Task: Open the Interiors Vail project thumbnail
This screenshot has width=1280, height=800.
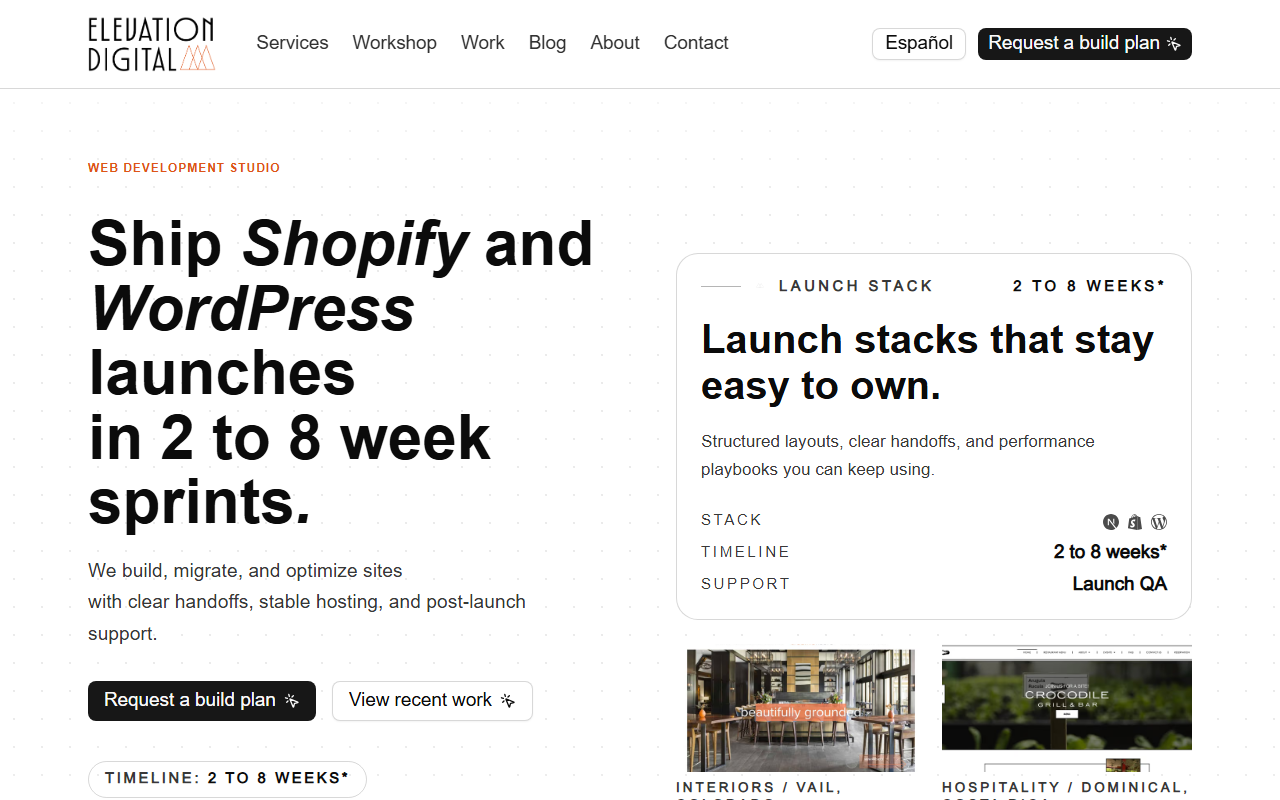Action: tap(801, 710)
